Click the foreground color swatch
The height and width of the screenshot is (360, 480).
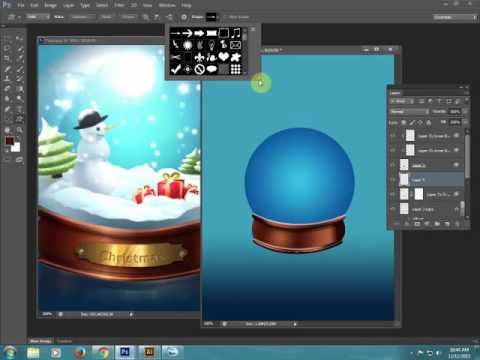pyautogui.click(x=10, y=141)
